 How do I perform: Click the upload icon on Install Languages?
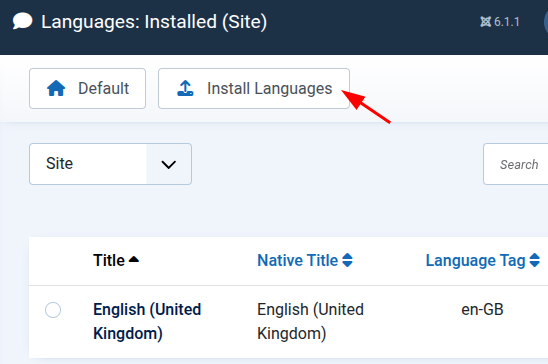tap(185, 88)
